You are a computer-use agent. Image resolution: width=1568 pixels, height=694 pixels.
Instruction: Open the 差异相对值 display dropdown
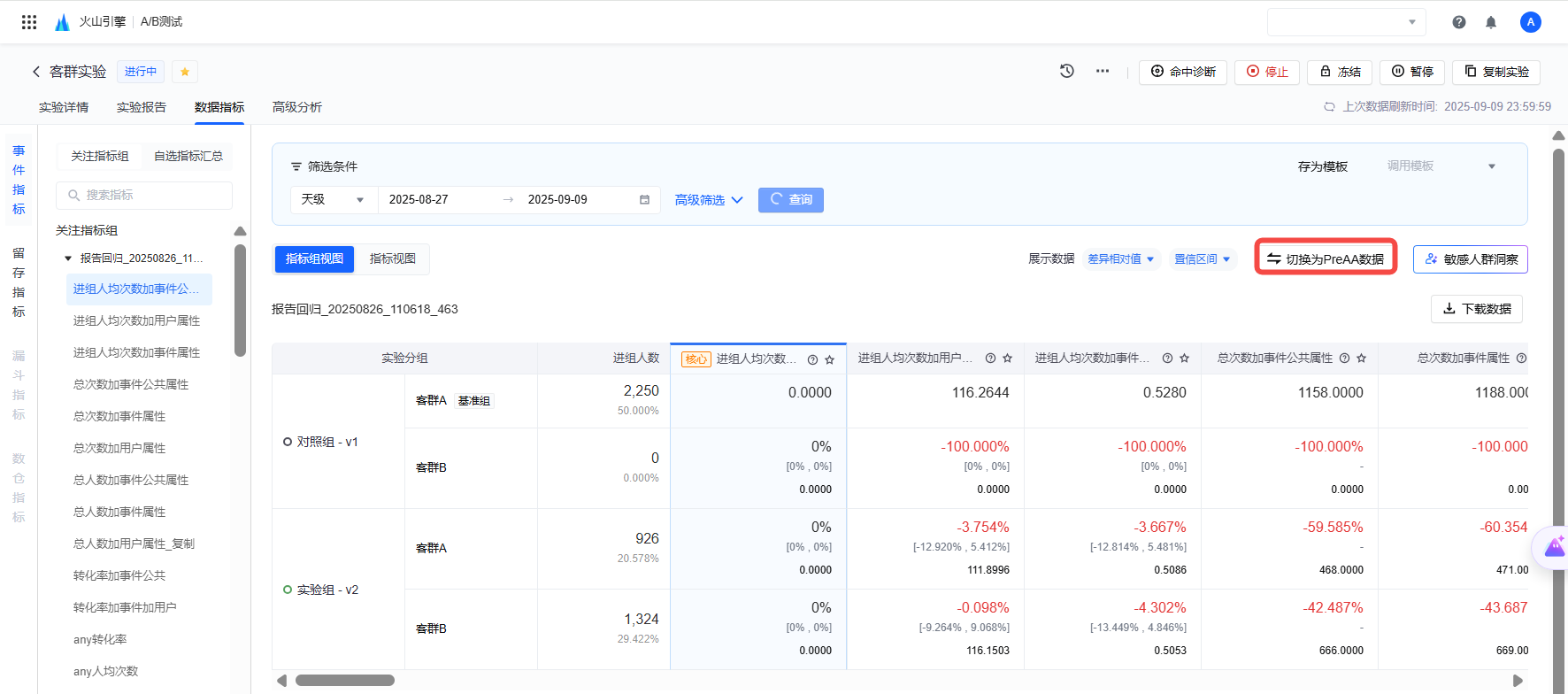1120,259
